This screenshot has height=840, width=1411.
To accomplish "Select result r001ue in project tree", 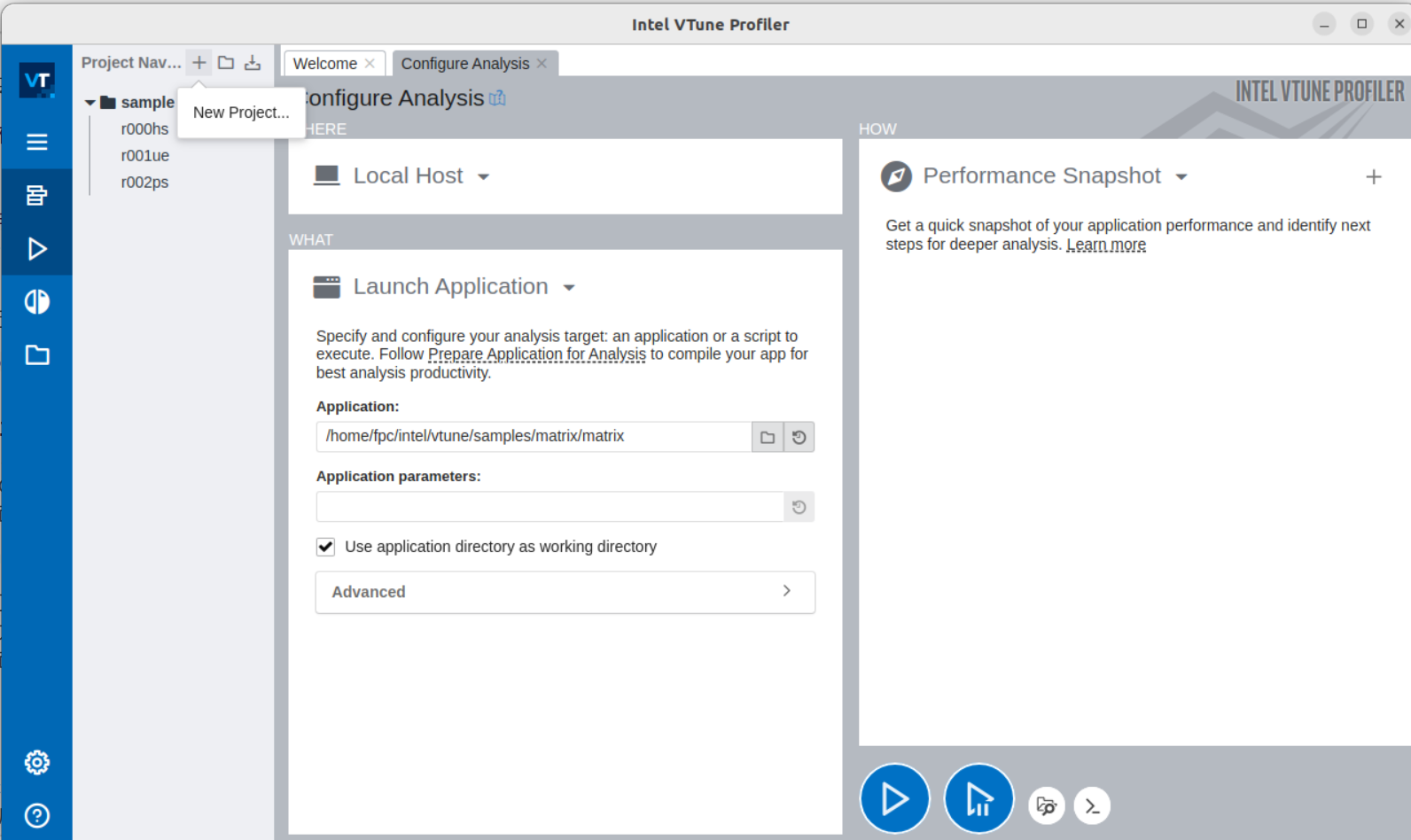I will pos(144,156).
